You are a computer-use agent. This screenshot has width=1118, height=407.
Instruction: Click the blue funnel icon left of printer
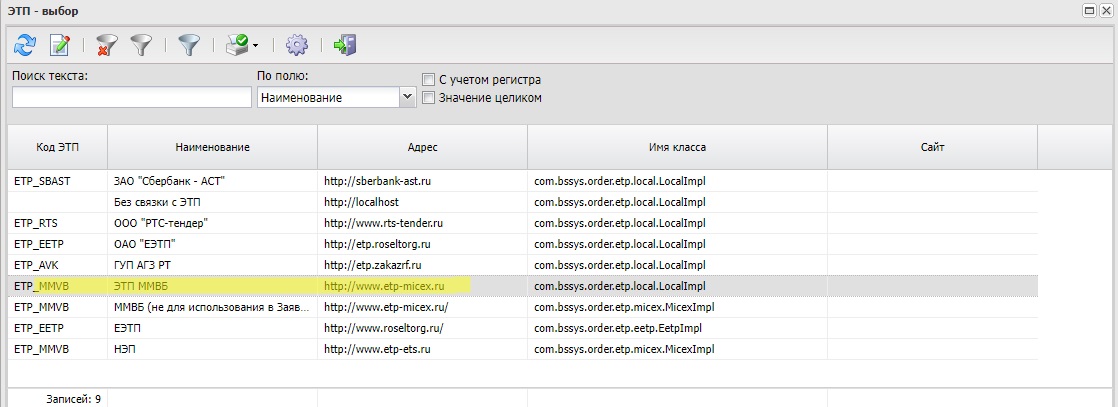189,45
